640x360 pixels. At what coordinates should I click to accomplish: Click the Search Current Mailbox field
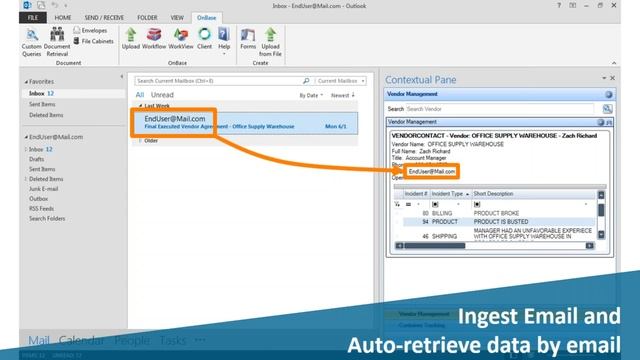(x=218, y=81)
